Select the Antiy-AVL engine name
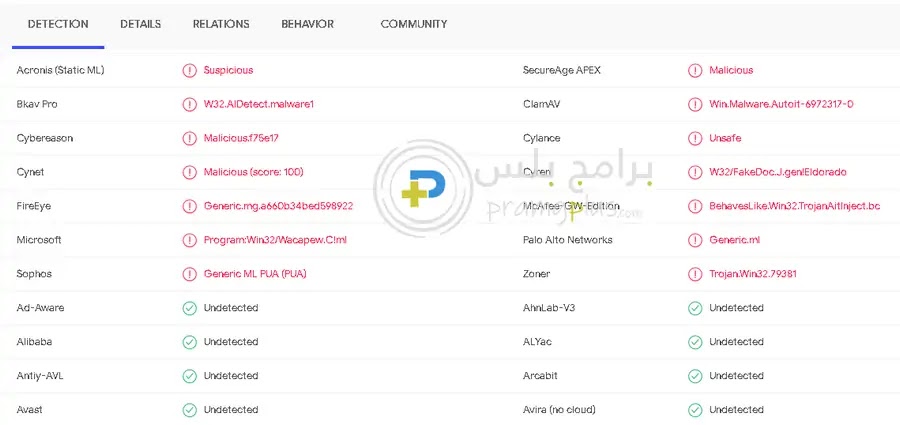 (x=40, y=375)
